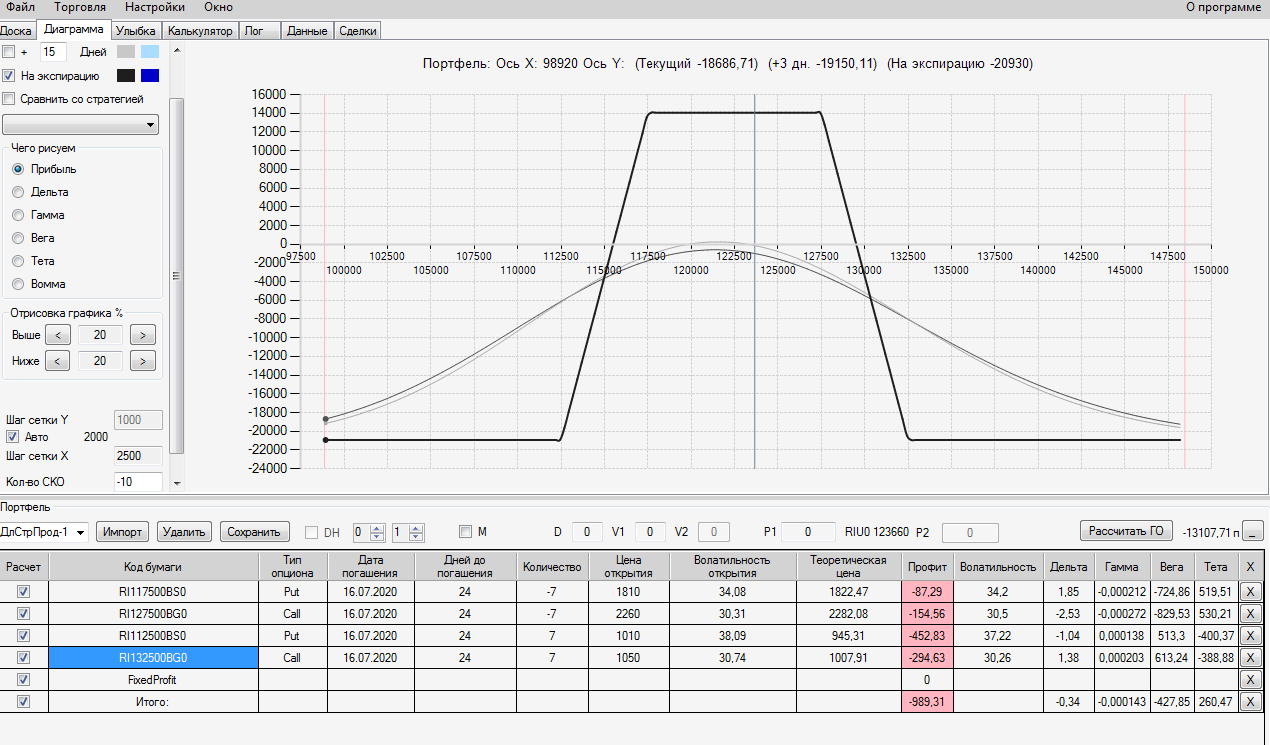Delete the RI117500BS0 row with X

(1250, 591)
